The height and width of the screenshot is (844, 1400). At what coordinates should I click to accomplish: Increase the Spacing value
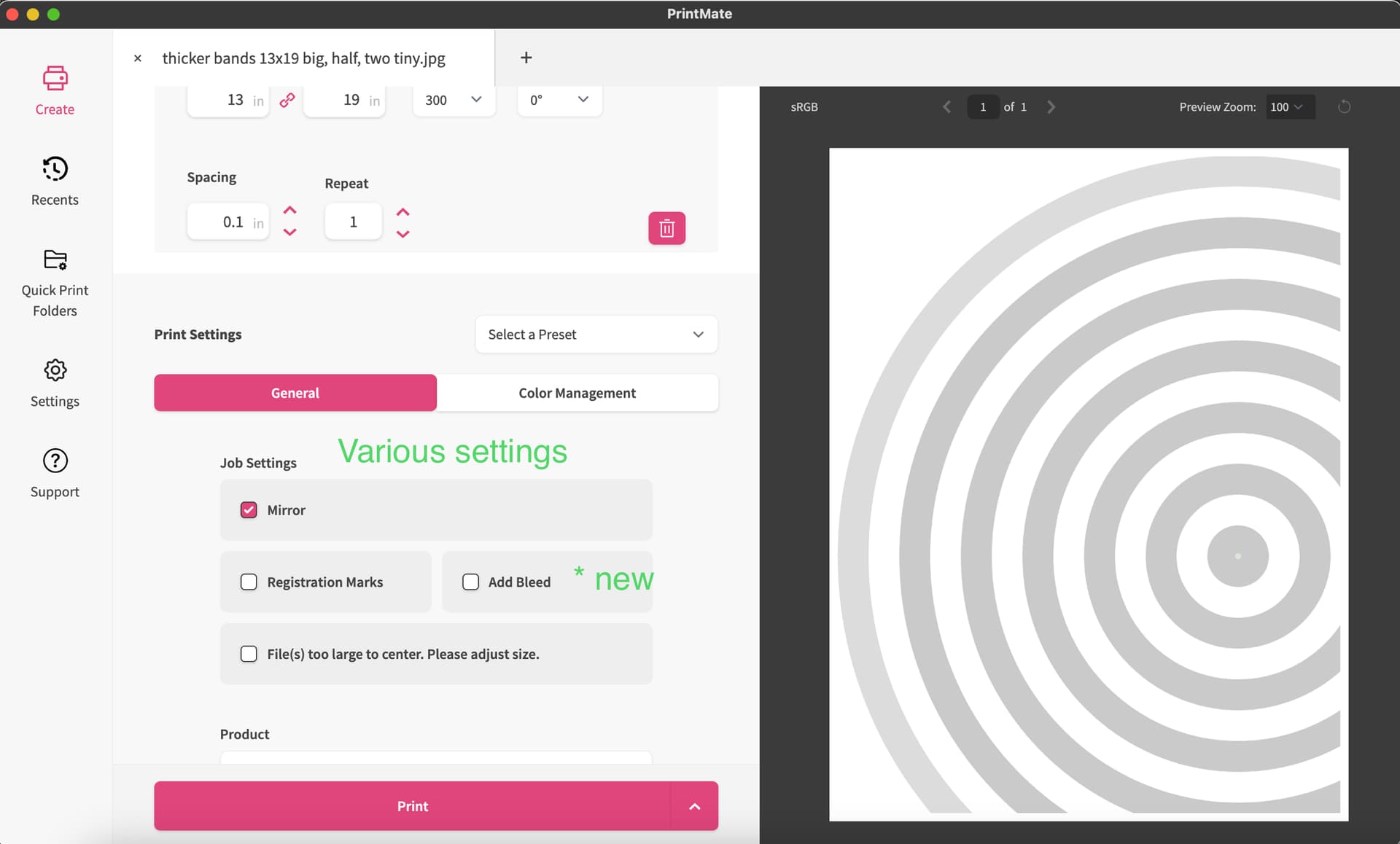tap(289, 210)
